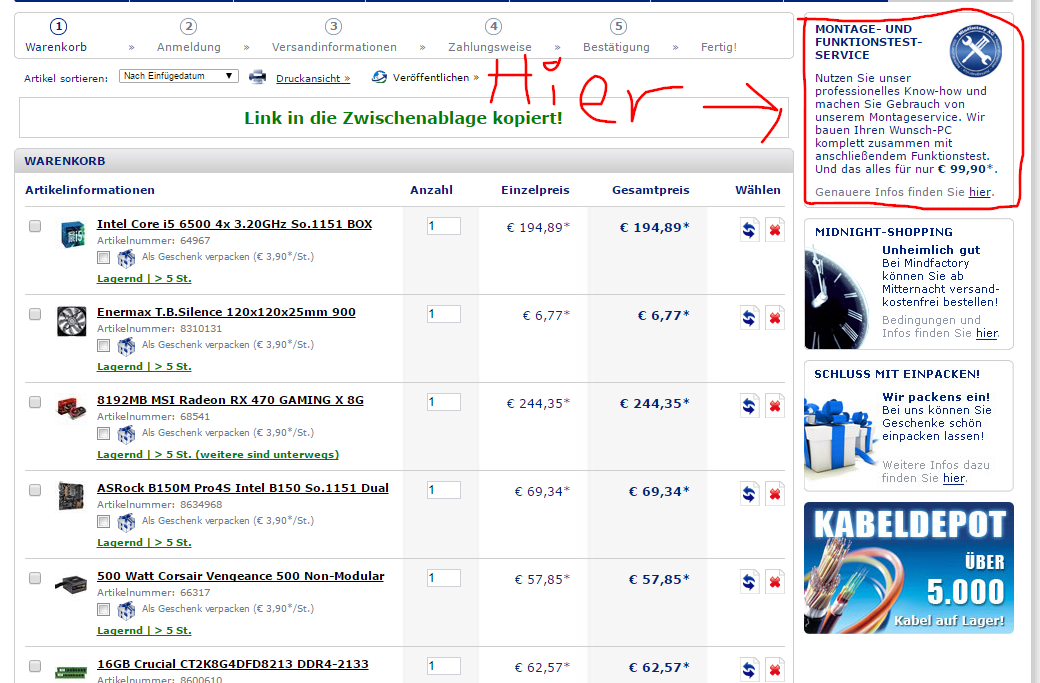Open the Enermax fan product thumbnail
Image resolution: width=1040 pixels, height=683 pixels.
point(72,321)
